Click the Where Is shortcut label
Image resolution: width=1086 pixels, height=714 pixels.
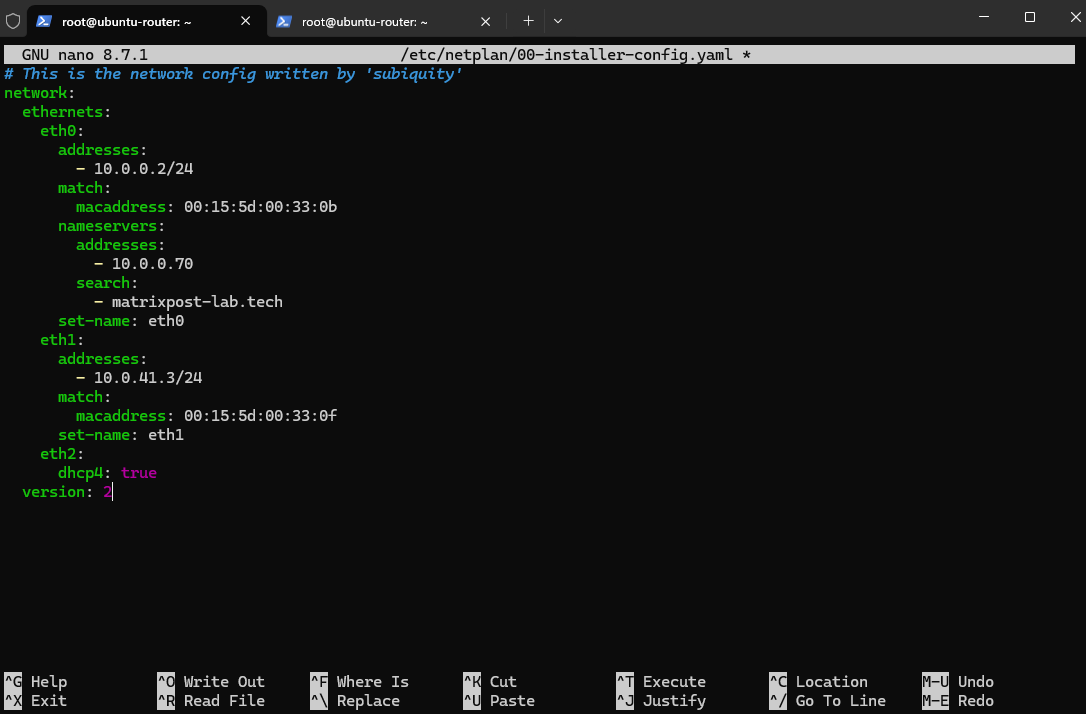coord(373,681)
